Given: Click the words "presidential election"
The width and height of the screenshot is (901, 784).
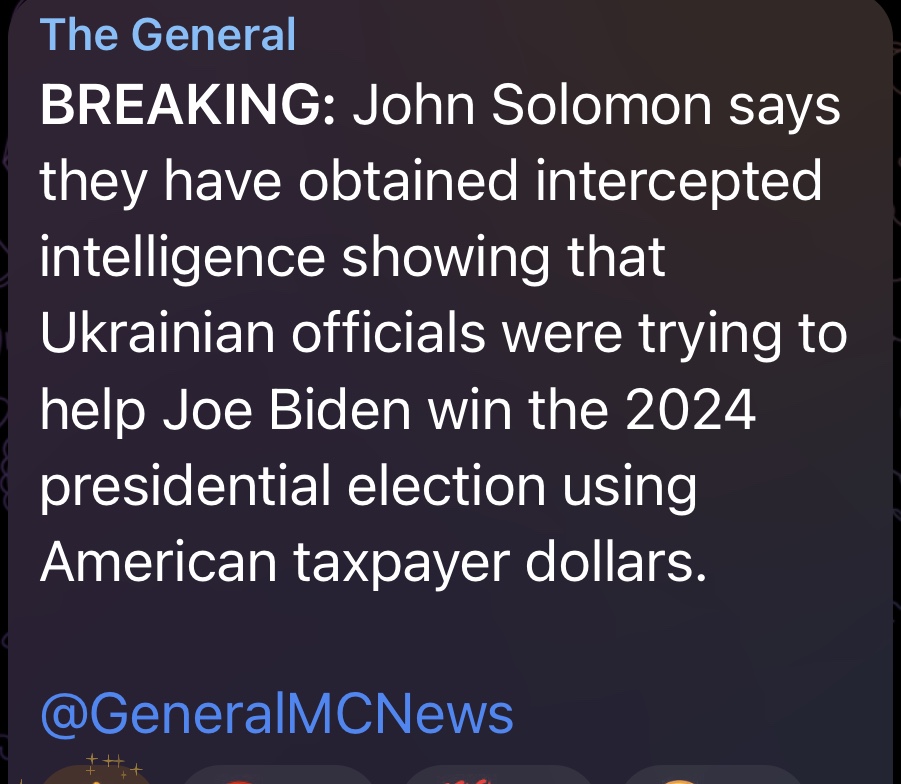Looking at the screenshot, I should coord(292,486).
